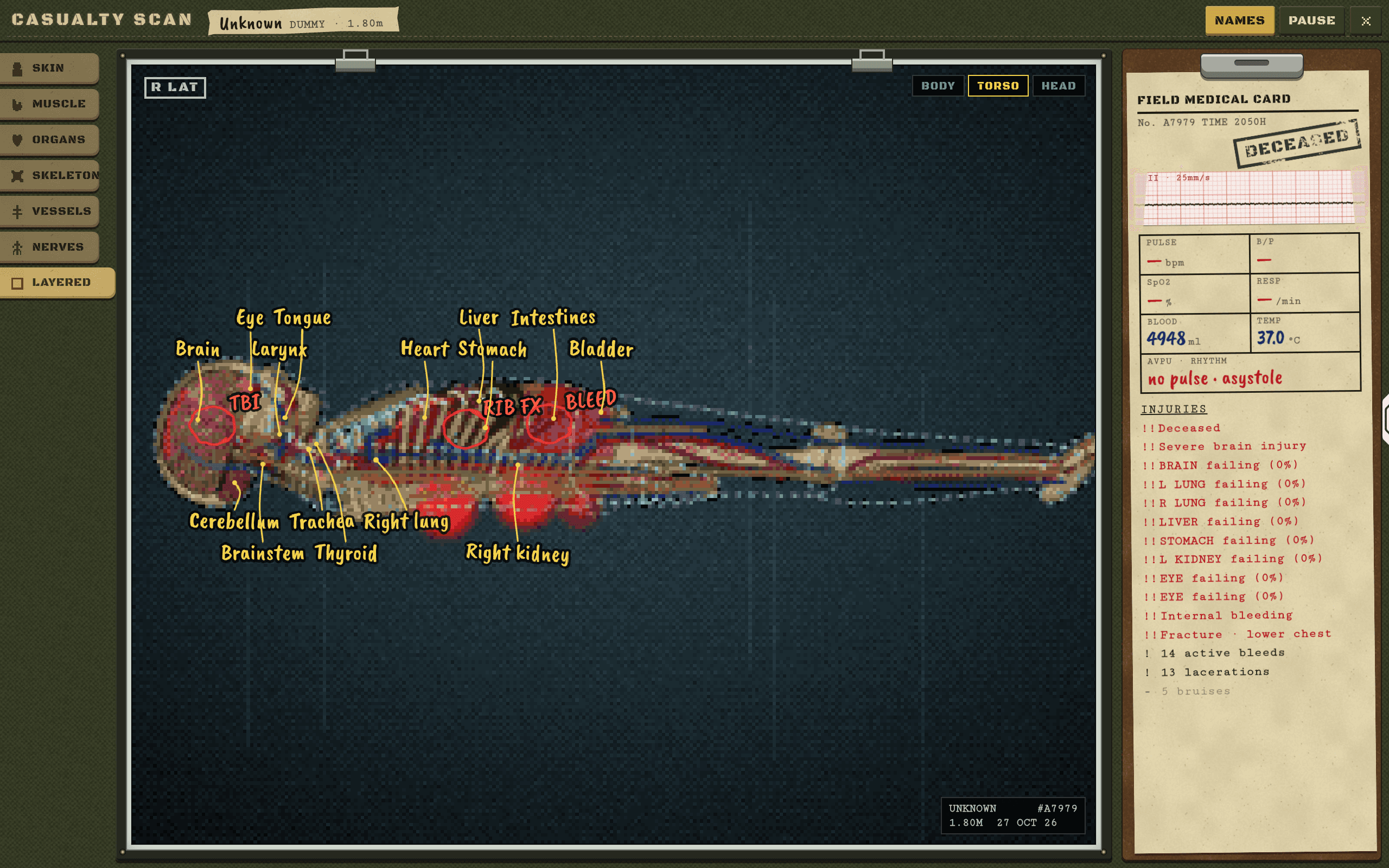Click the BLEED injury marker
This screenshot has width=1389, height=868.
[591, 400]
